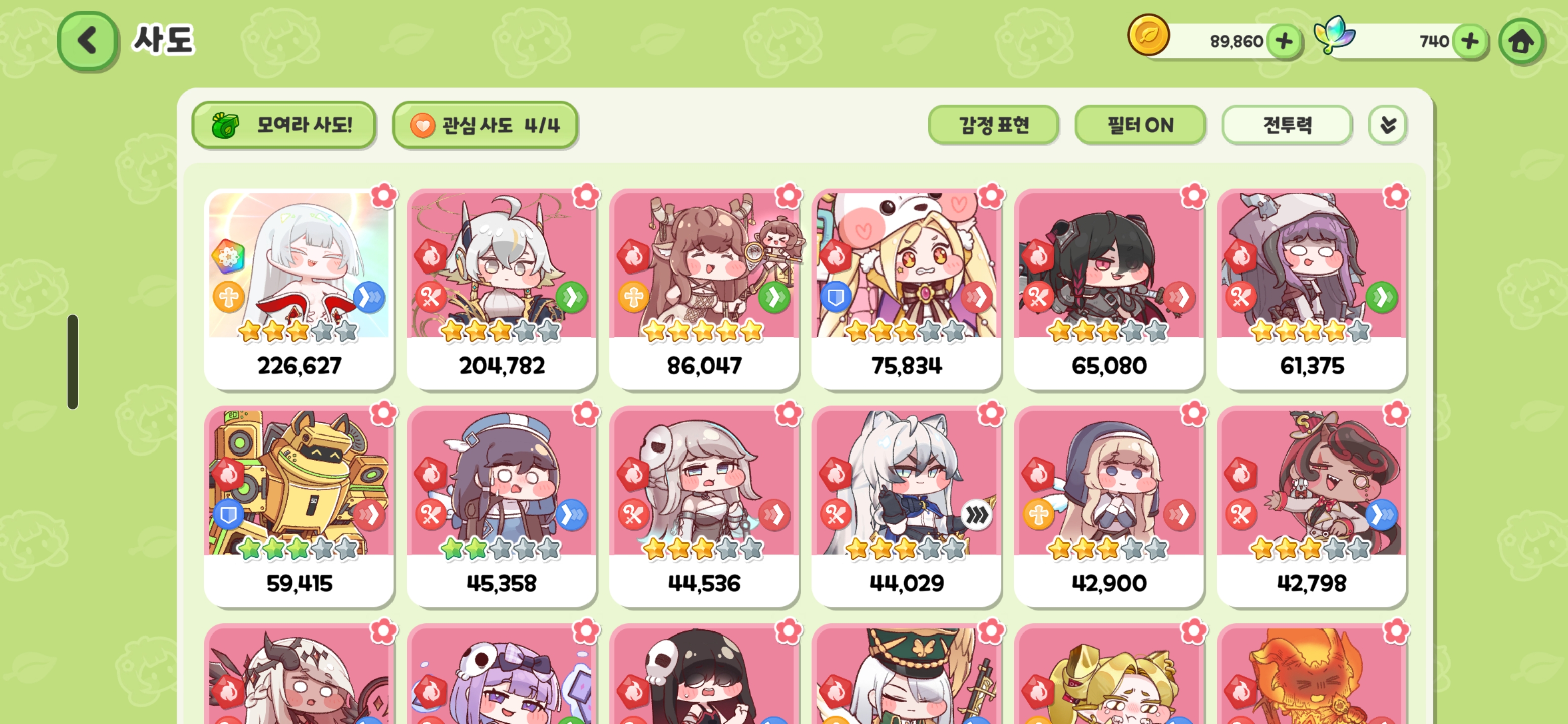Tap the rainbow crystal flower icon
This screenshot has height=724, width=1568.
1334,35
